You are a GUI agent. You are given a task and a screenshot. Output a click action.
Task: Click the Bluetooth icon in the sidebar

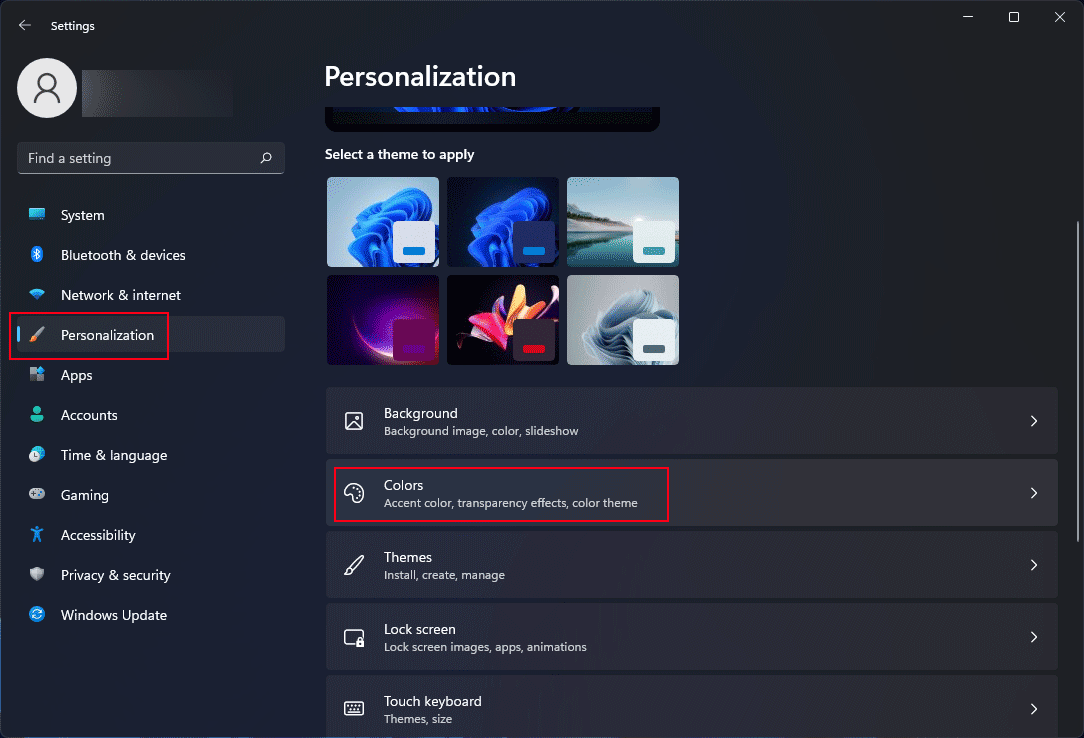(x=37, y=255)
